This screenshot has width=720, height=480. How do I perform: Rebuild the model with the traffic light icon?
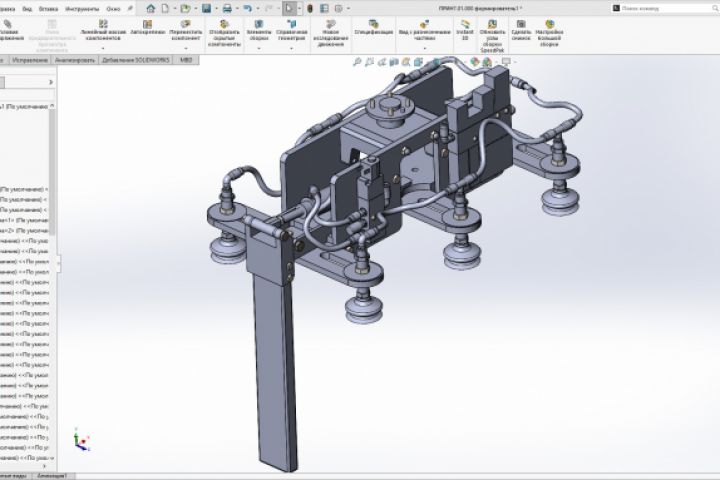click(310, 8)
